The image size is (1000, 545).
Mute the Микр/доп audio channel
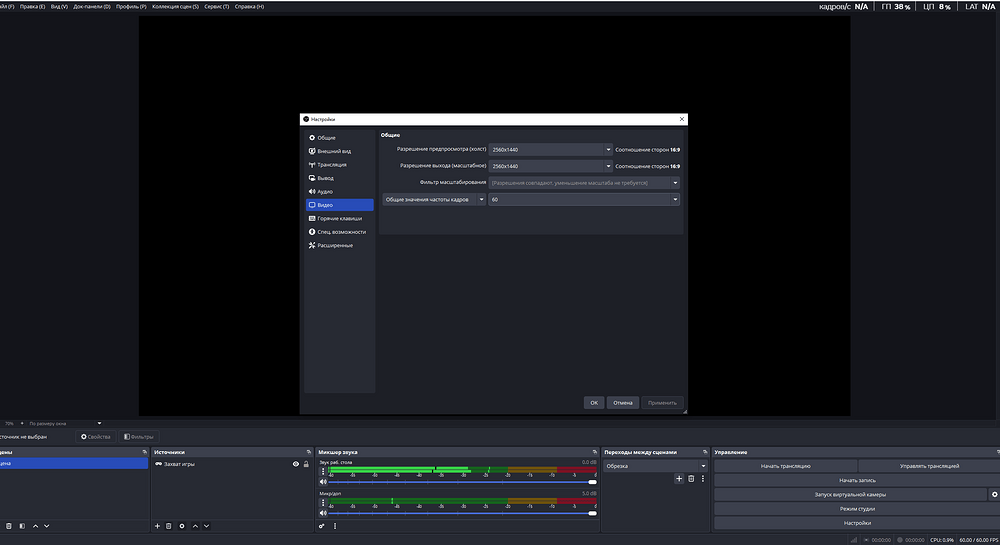[x=323, y=513]
